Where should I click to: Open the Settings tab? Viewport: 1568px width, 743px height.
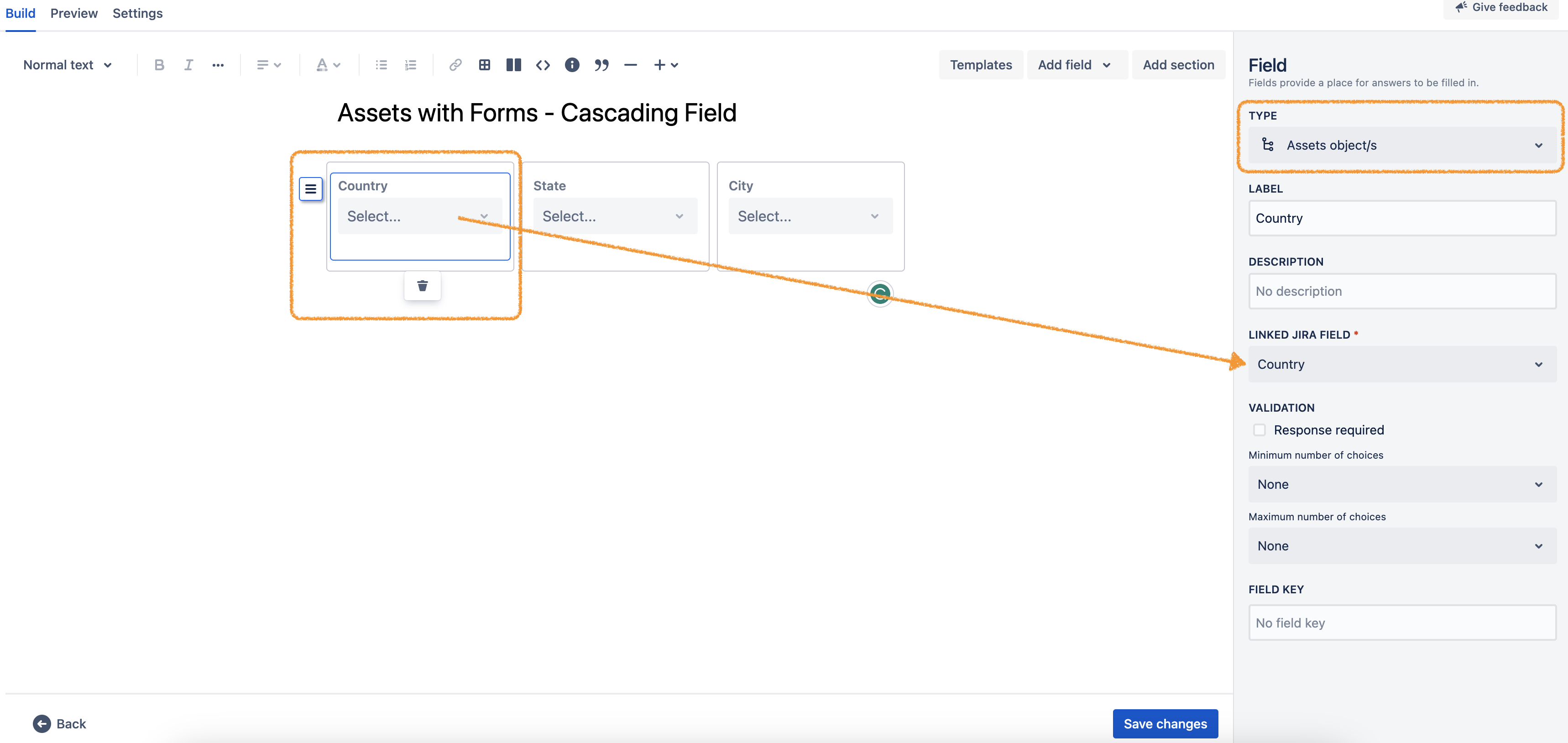pyautogui.click(x=137, y=13)
